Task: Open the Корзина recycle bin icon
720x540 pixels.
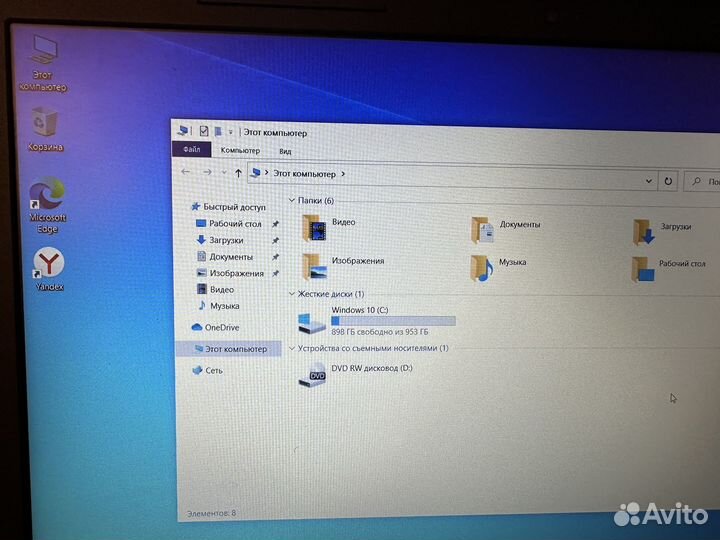Action: pyautogui.click(x=45, y=129)
